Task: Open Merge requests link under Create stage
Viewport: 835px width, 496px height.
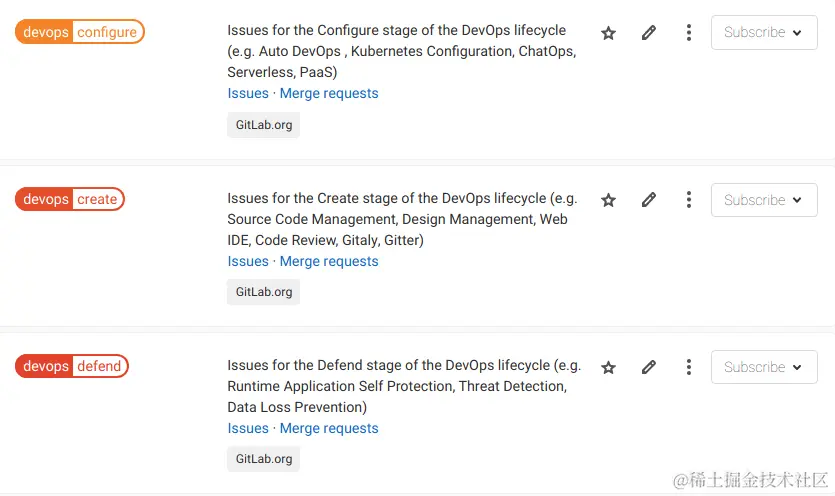Action: click(329, 262)
